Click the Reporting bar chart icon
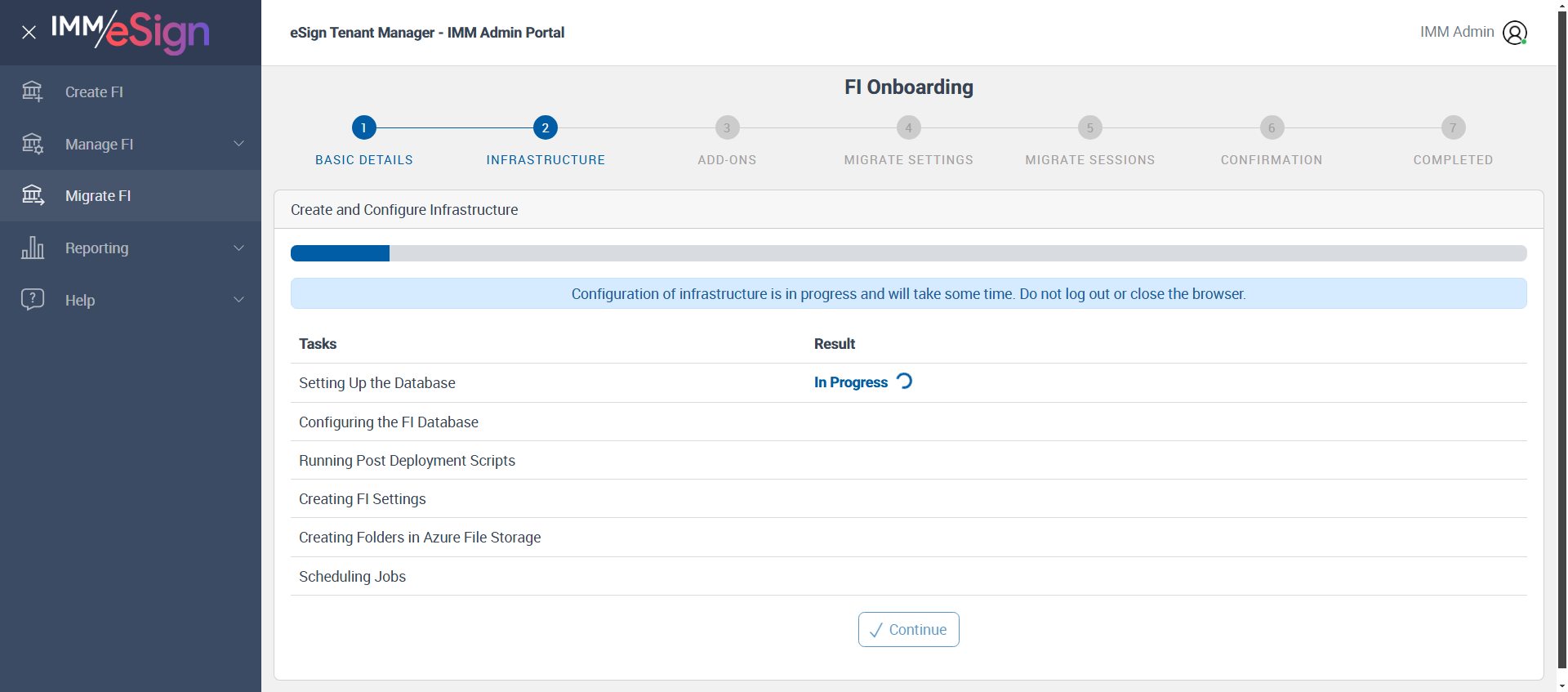1568x692 pixels. [33, 248]
